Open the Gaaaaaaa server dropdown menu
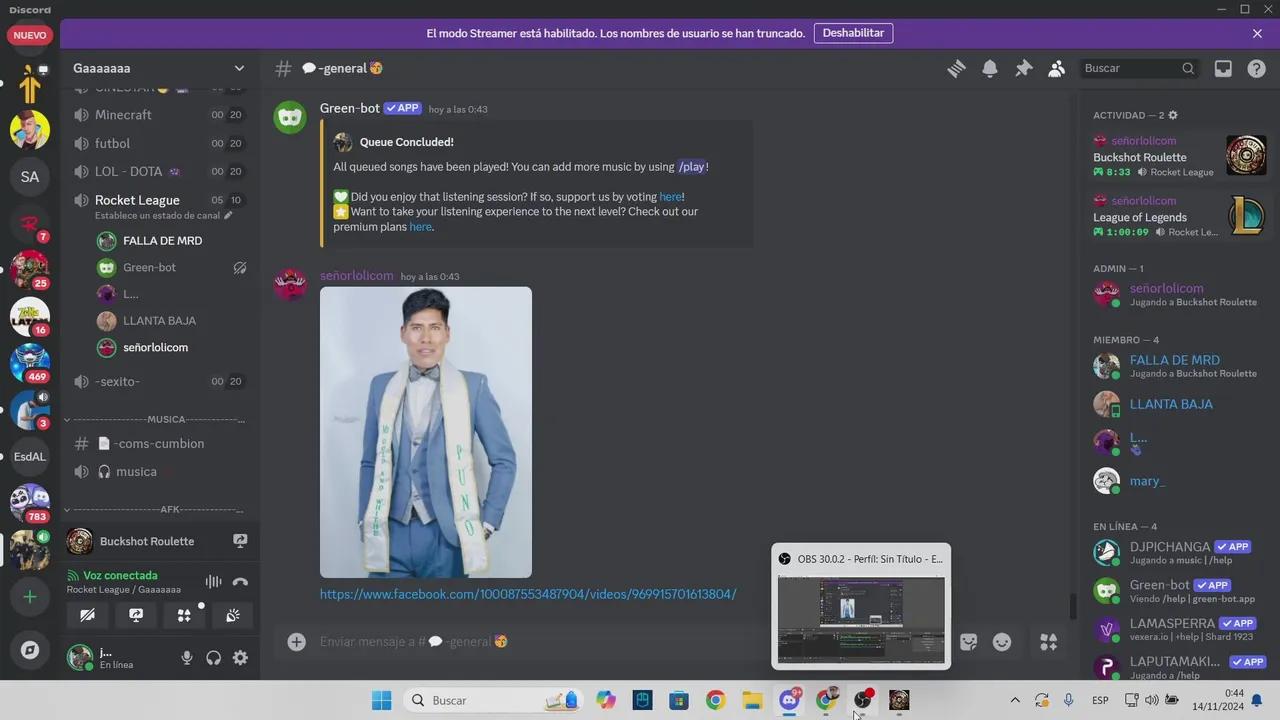The height and width of the screenshot is (720, 1280). click(x=239, y=68)
